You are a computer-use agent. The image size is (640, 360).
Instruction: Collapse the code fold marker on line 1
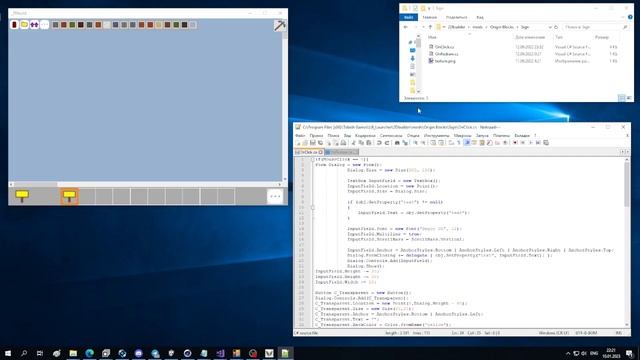pos(313,160)
